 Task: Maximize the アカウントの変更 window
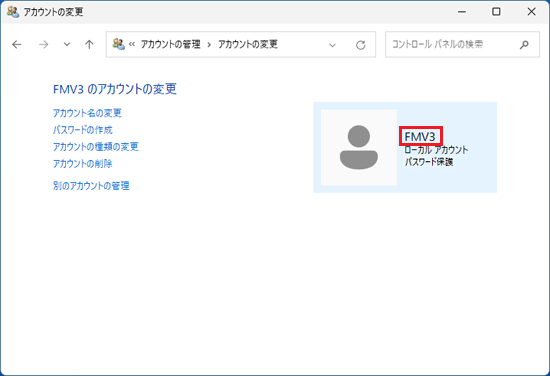496,12
